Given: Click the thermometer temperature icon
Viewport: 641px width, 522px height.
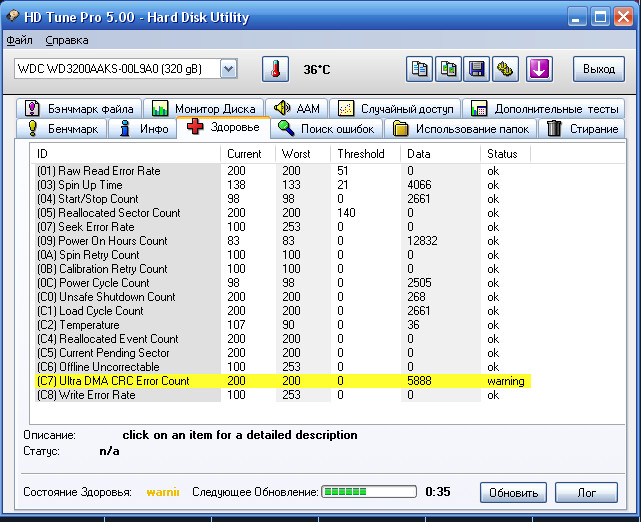Looking at the screenshot, I should [275, 69].
